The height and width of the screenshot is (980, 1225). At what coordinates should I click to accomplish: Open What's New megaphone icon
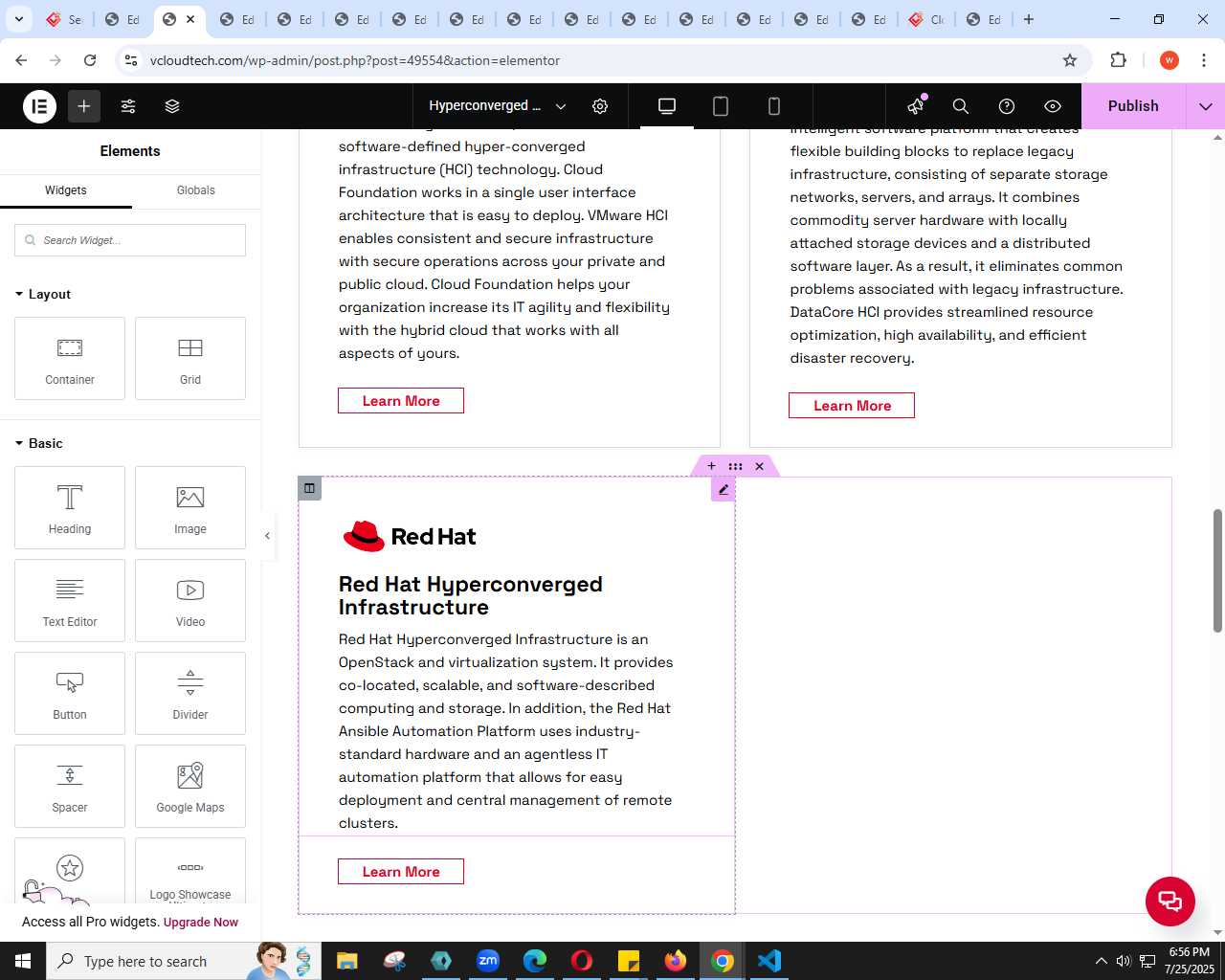pos(917,105)
